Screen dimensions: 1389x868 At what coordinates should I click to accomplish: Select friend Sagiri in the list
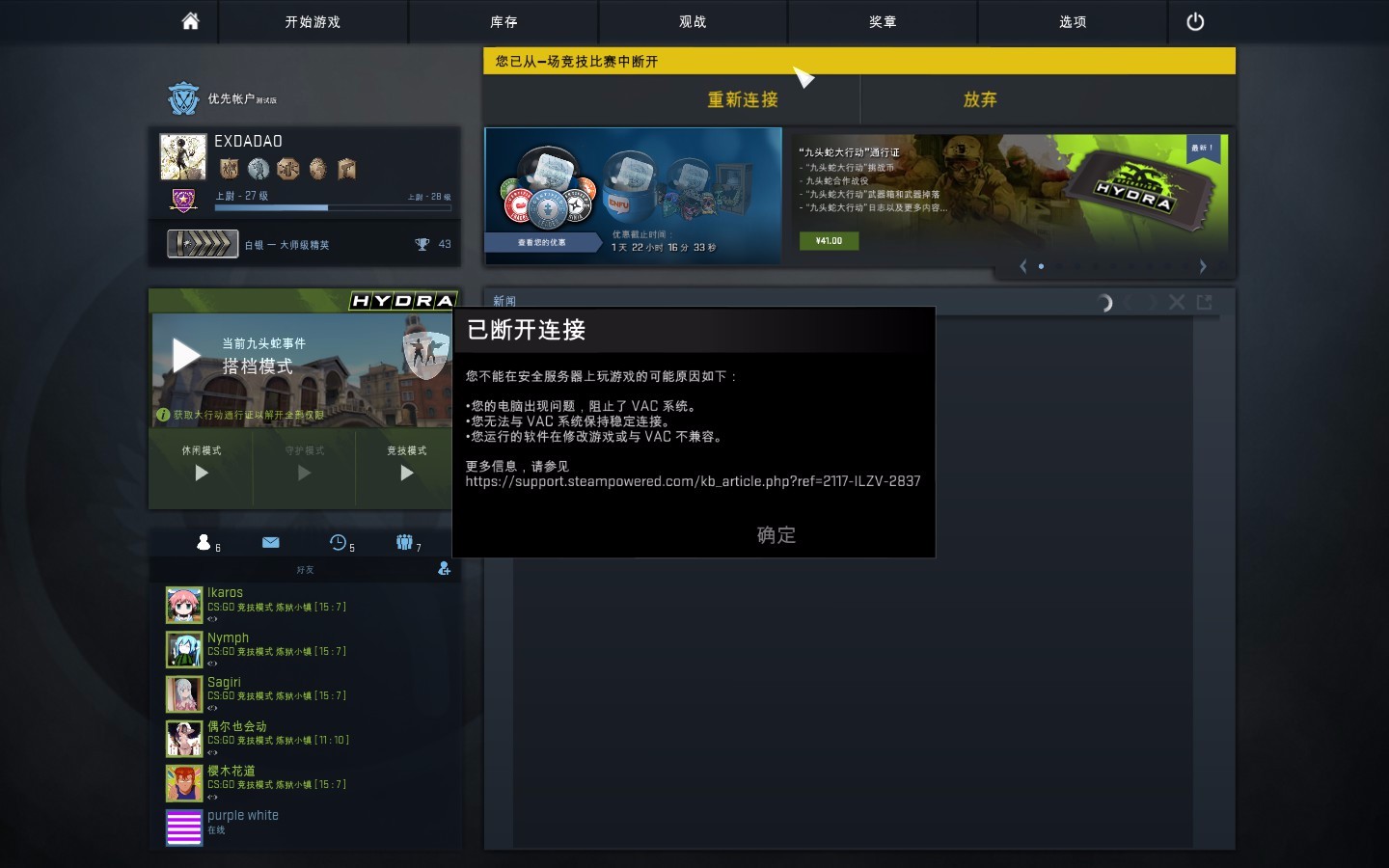(304, 693)
